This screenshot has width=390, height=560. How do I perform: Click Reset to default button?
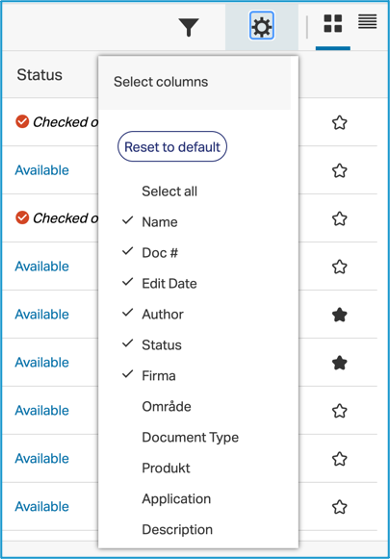click(172, 147)
